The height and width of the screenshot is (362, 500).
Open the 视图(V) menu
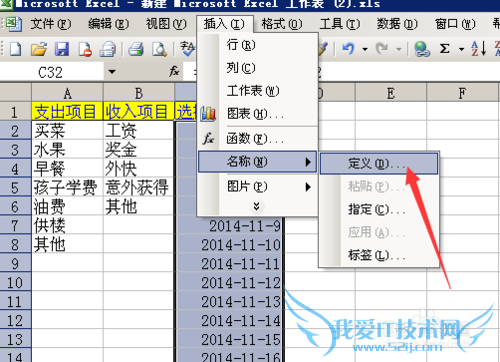click(166, 24)
